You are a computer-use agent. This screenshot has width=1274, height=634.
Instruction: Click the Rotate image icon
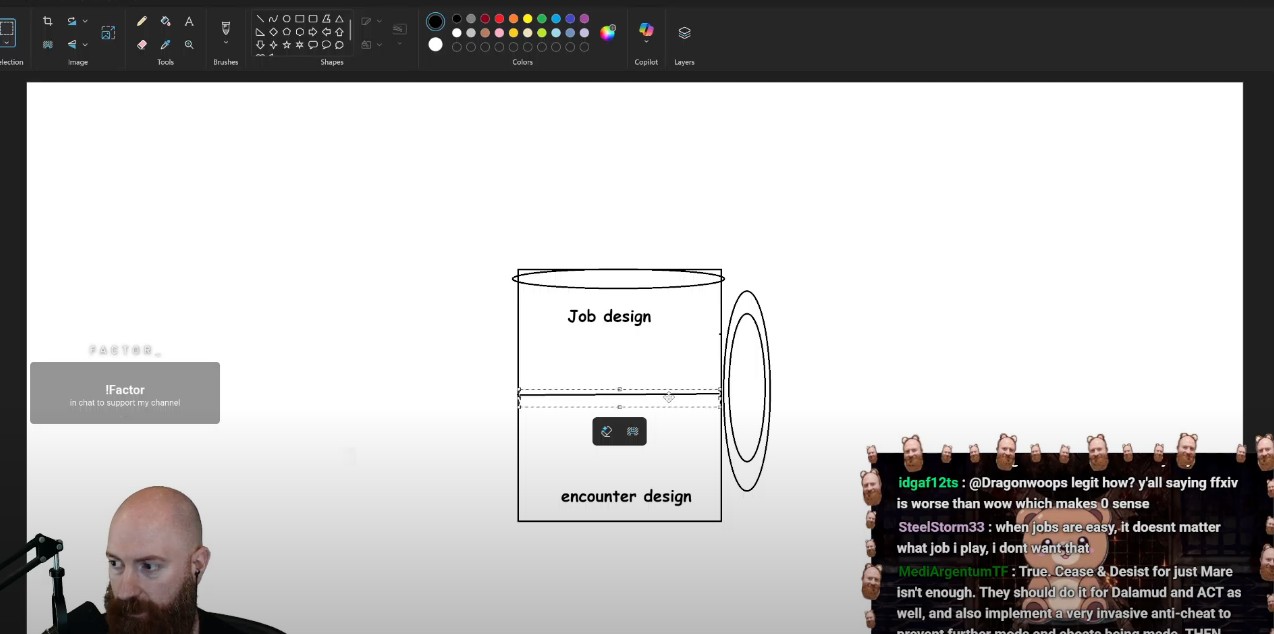click(72, 21)
